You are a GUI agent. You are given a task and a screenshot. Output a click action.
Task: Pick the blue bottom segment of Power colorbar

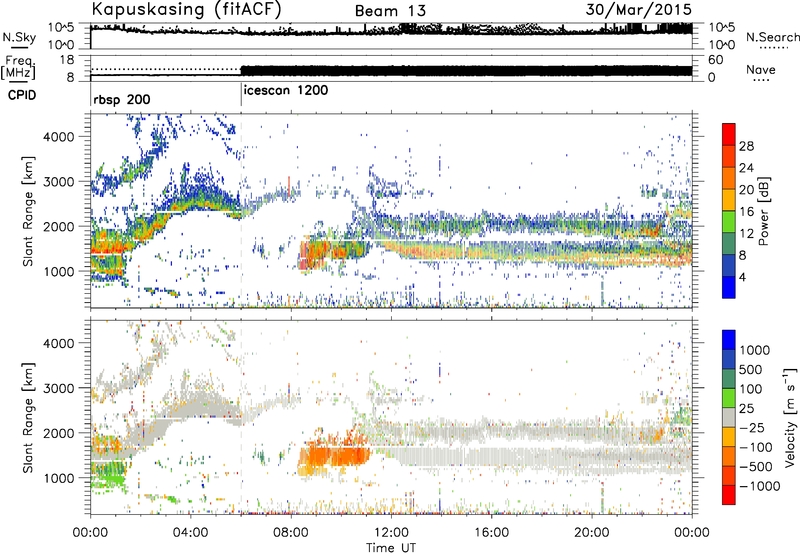[x=729, y=287]
